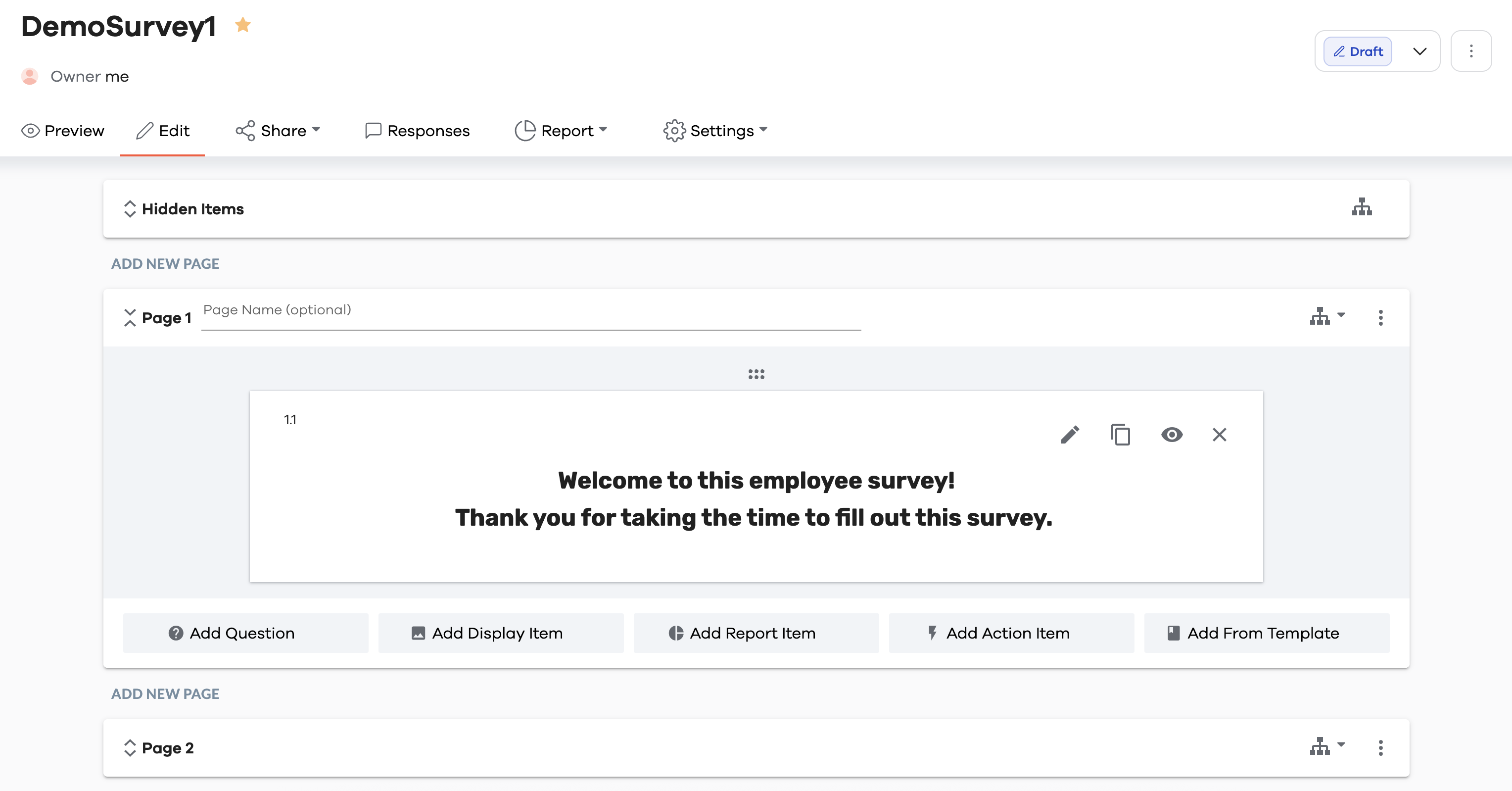The image size is (1512, 791).
Task: Toggle item 1.1 visibility via the eye icon
Action: [x=1172, y=435]
